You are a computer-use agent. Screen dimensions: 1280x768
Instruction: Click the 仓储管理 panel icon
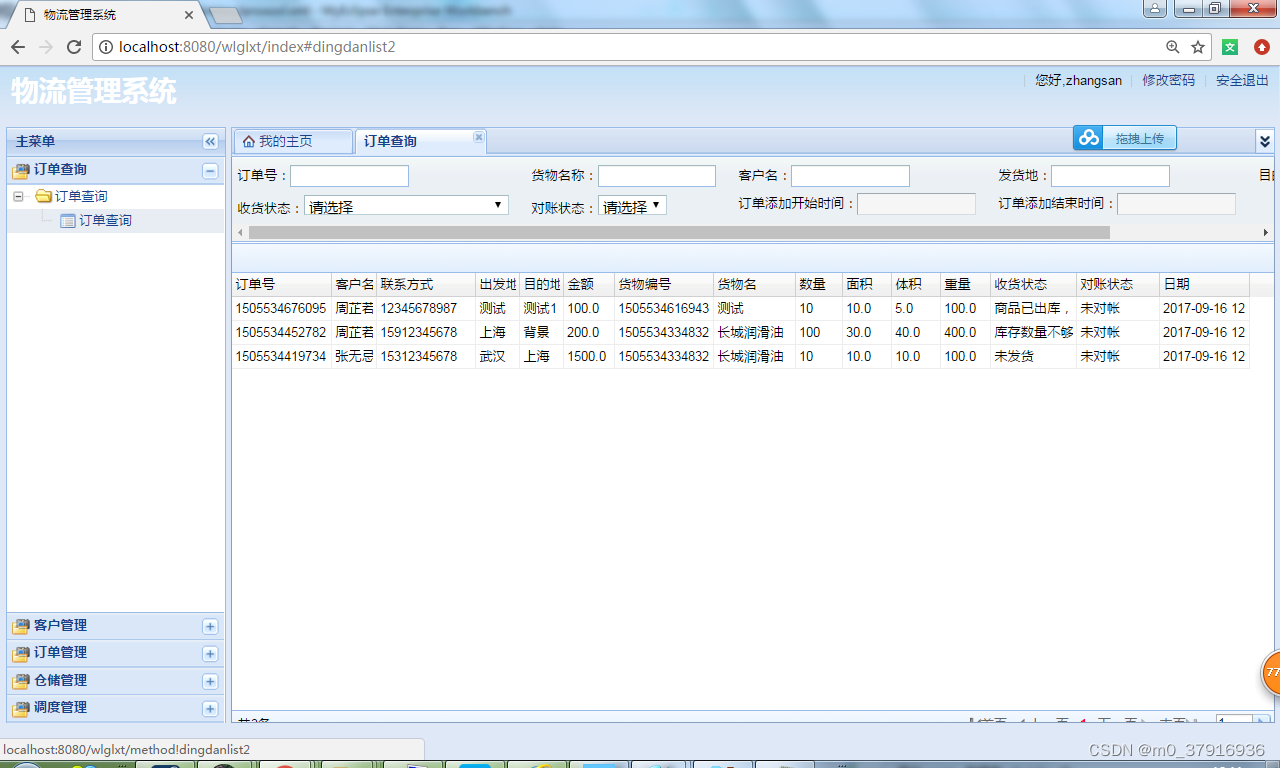click(x=21, y=681)
